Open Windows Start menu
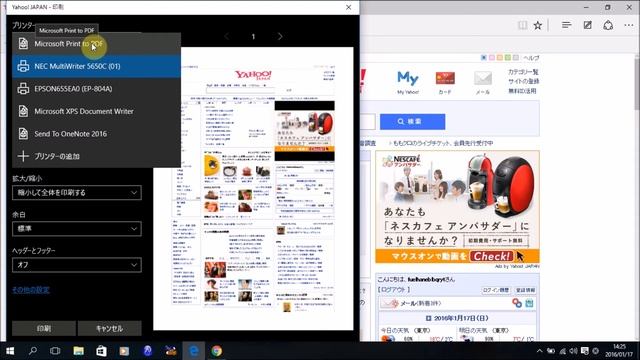640x360 pixels. [x=10, y=351]
